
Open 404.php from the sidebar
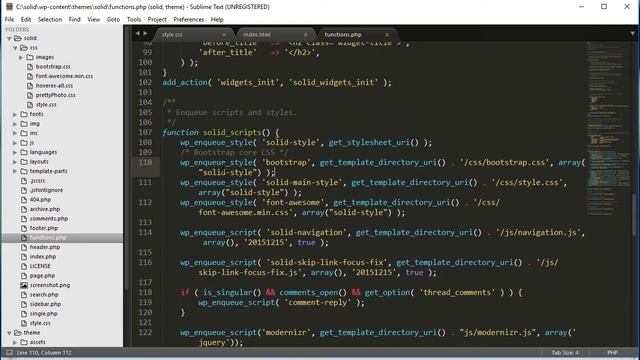coord(40,200)
